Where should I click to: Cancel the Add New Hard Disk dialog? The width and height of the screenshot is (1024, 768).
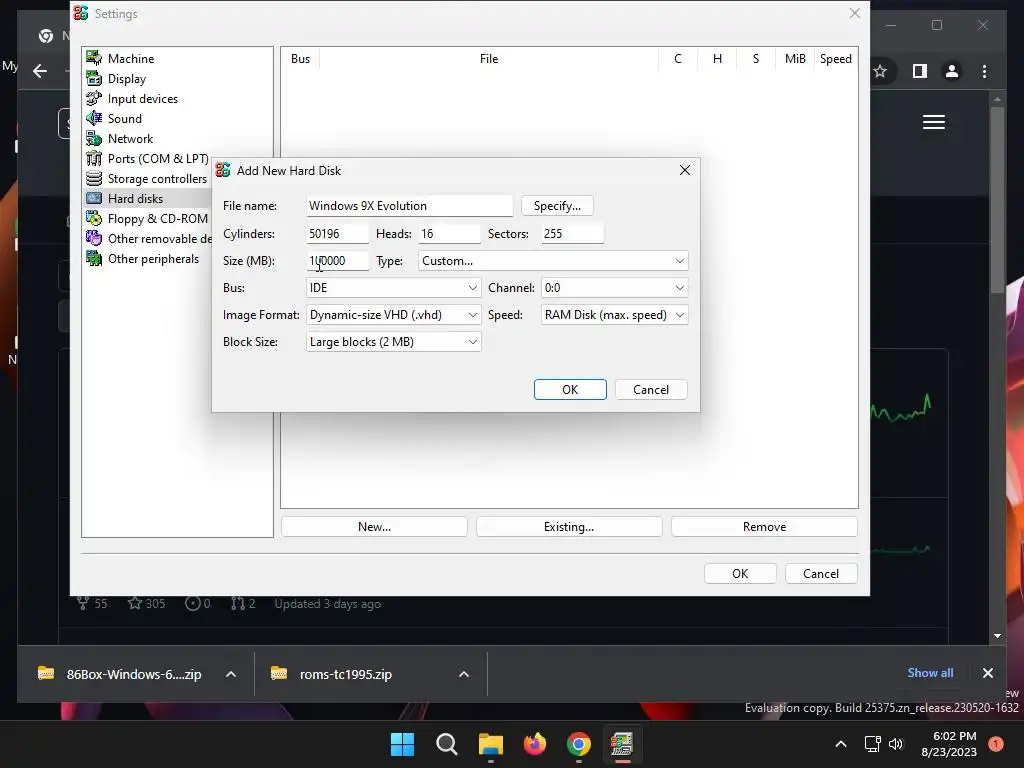(651, 389)
